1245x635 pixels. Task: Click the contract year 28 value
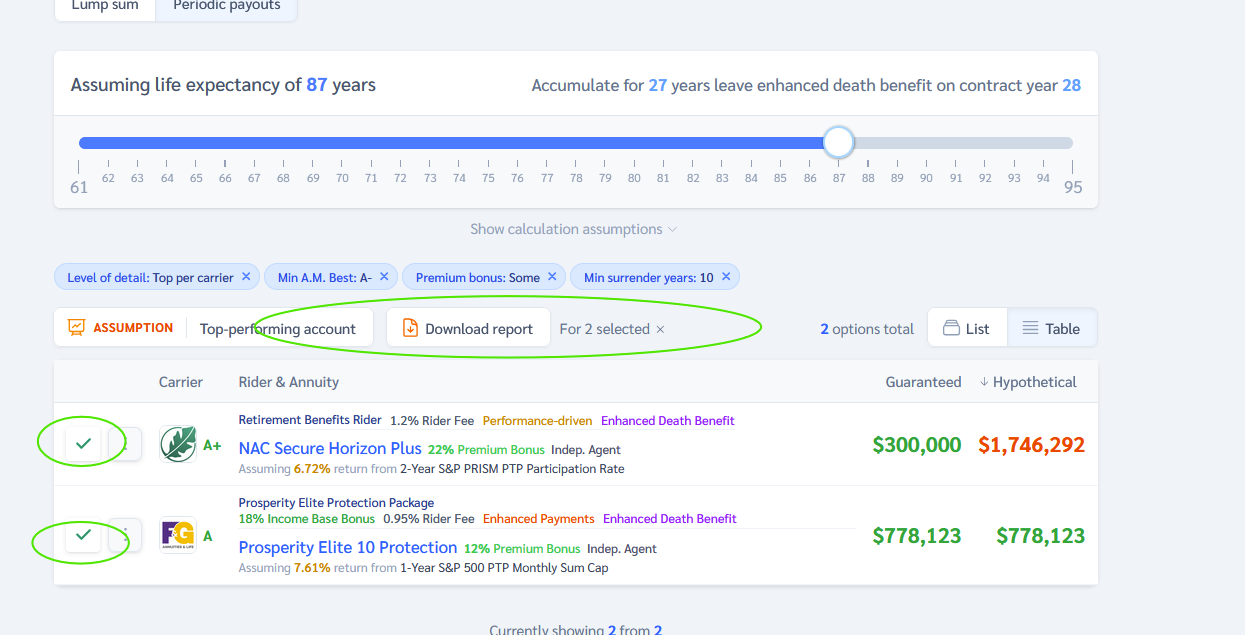point(1071,85)
